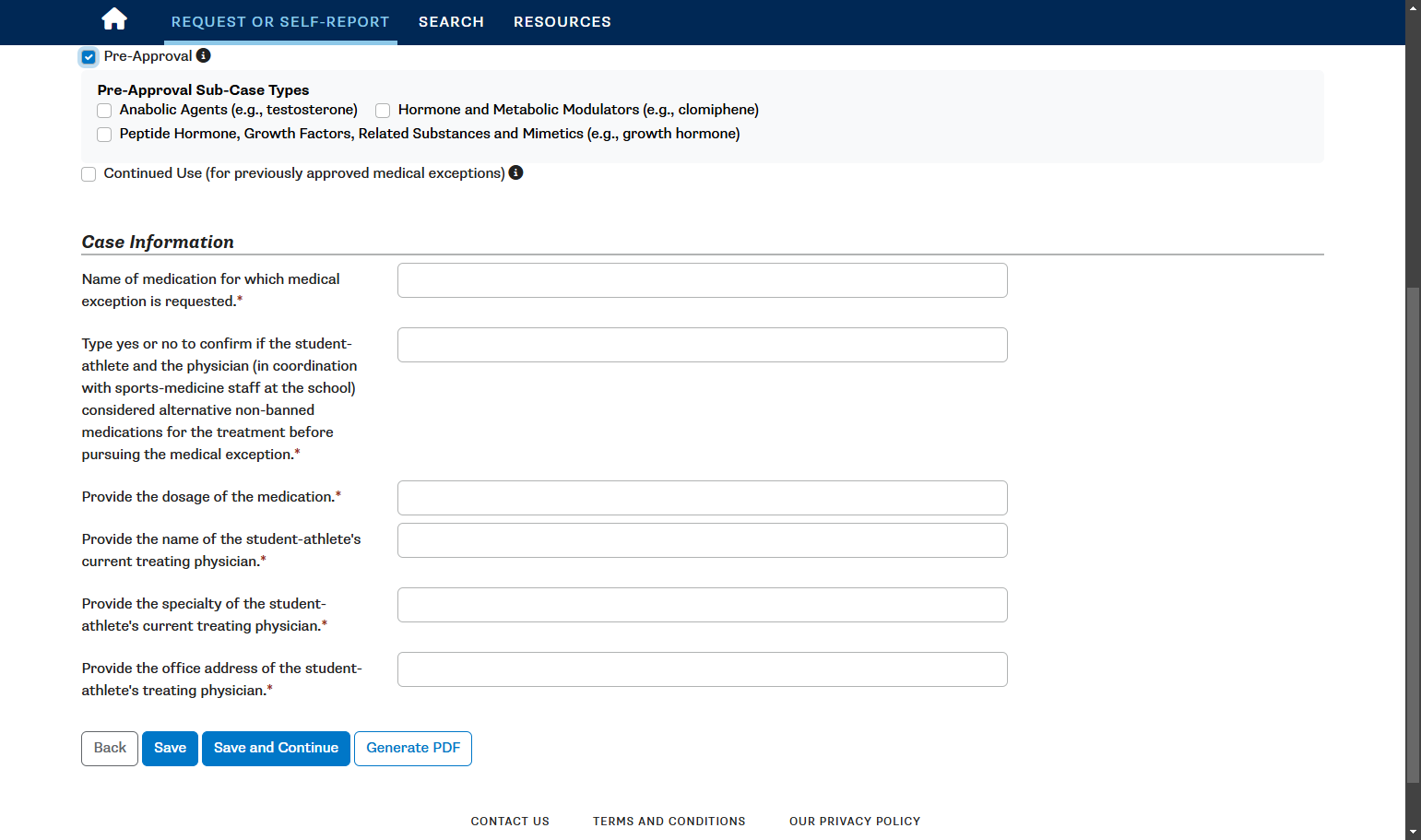Image resolution: width=1421 pixels, height=840 pixels.
Task: Focus the physician specialty input field
Action: click(x=703, y=605)
